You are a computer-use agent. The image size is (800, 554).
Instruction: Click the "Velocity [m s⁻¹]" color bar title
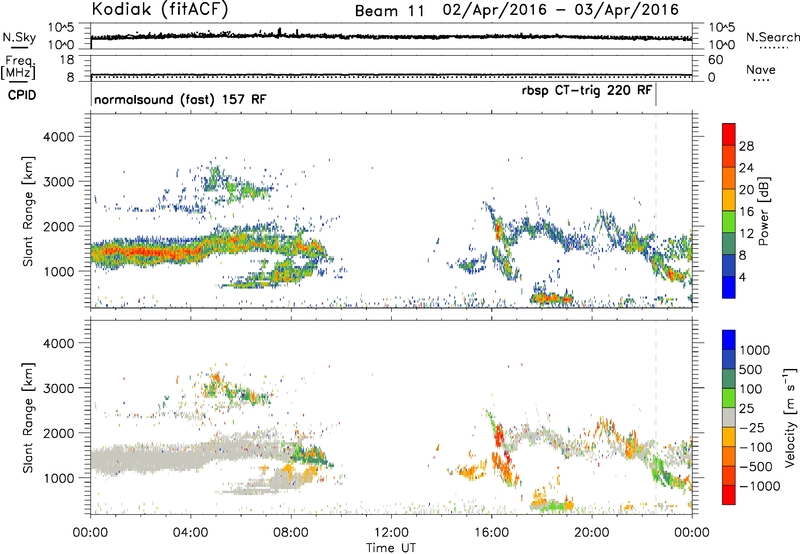790,417
